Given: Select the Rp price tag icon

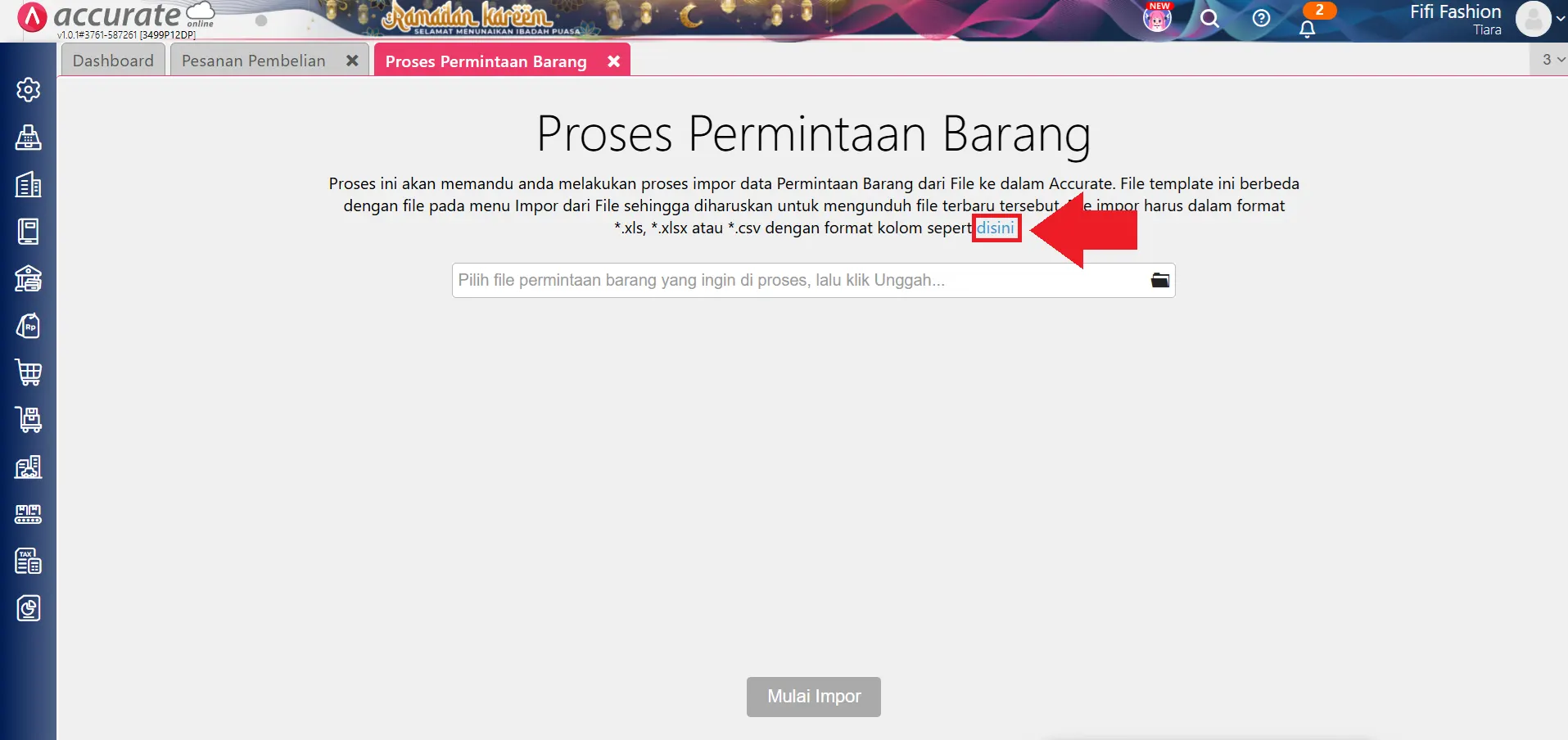Looking at the screenshot, I should 28,326.
